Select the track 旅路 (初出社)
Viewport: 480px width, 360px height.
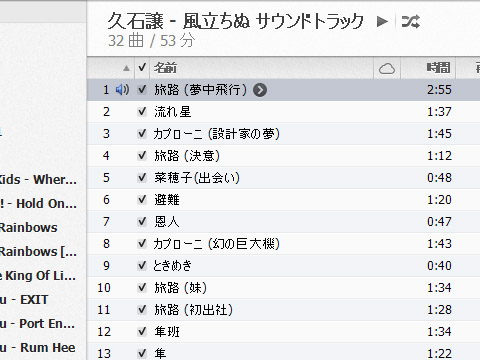tap(193, 310)
